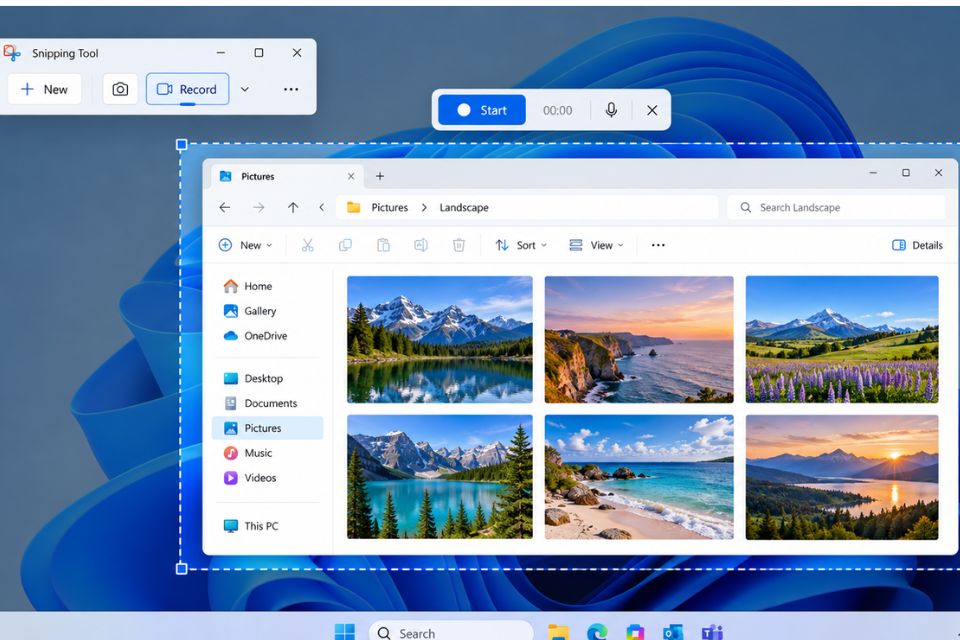Click the Paste clipboard icon
This screenshot has height=640, width=960.
point(383,246)
